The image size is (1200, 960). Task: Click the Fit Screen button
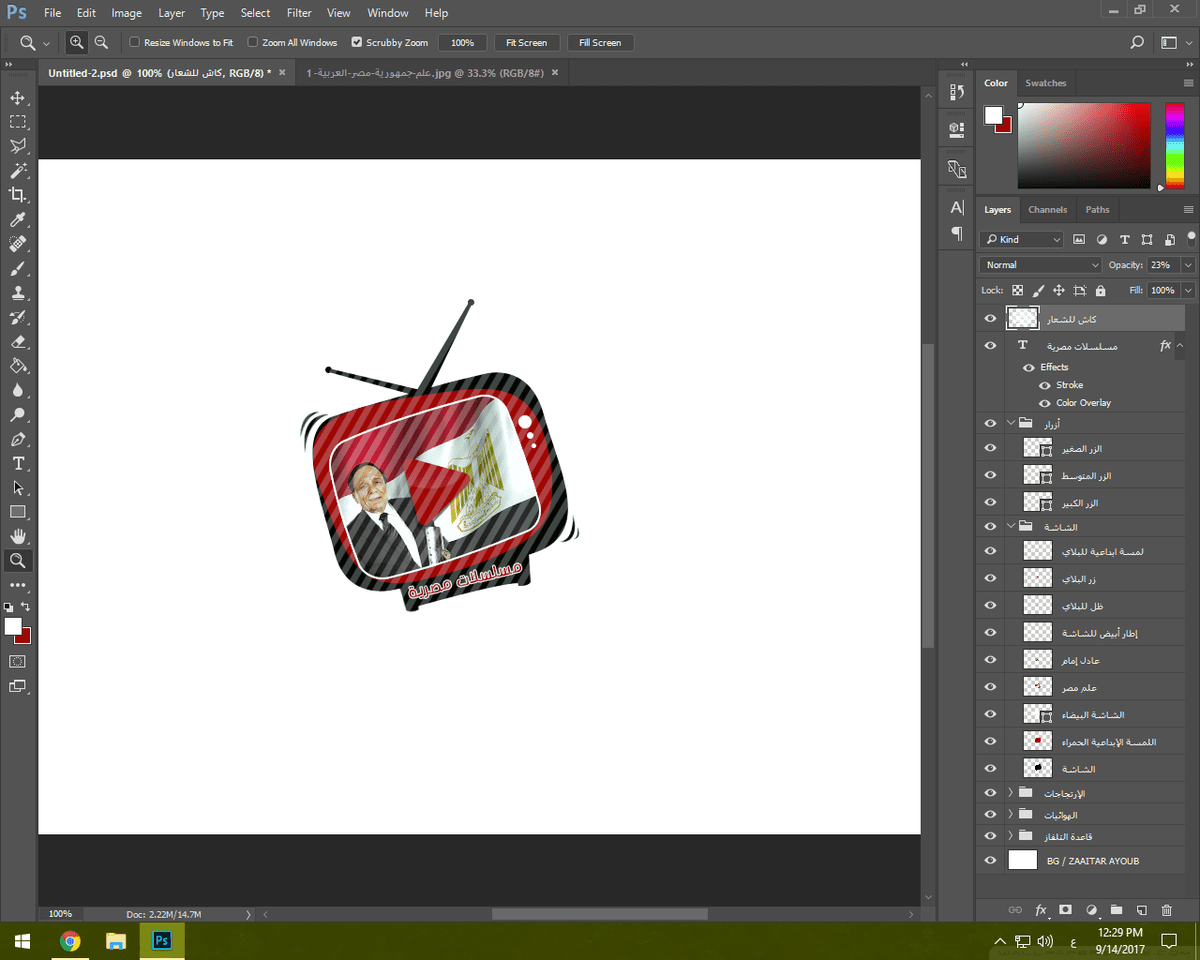(526, 43)
